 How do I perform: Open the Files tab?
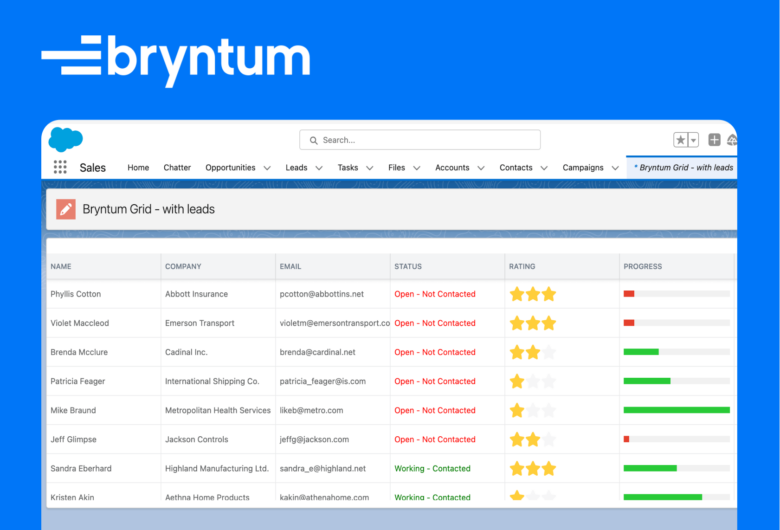[396, 168]
